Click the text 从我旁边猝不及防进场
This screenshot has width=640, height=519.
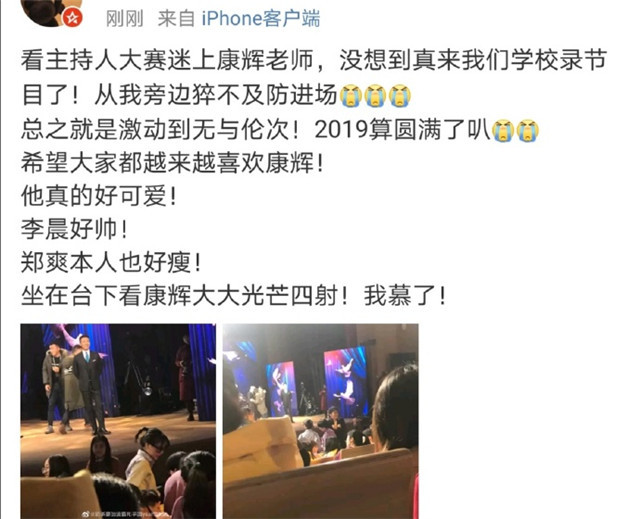point(216,95)
